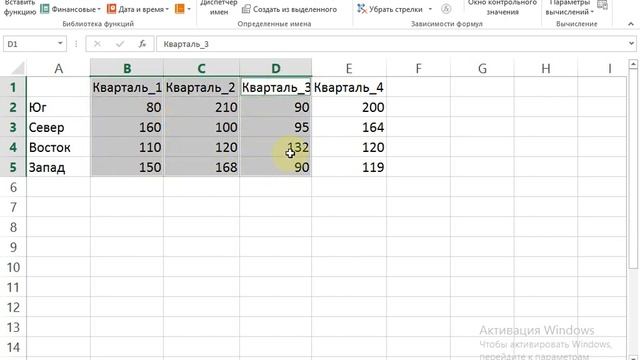Click cell with value 95
The height and width of the screenshot is (360, 640).
point(276,127)
